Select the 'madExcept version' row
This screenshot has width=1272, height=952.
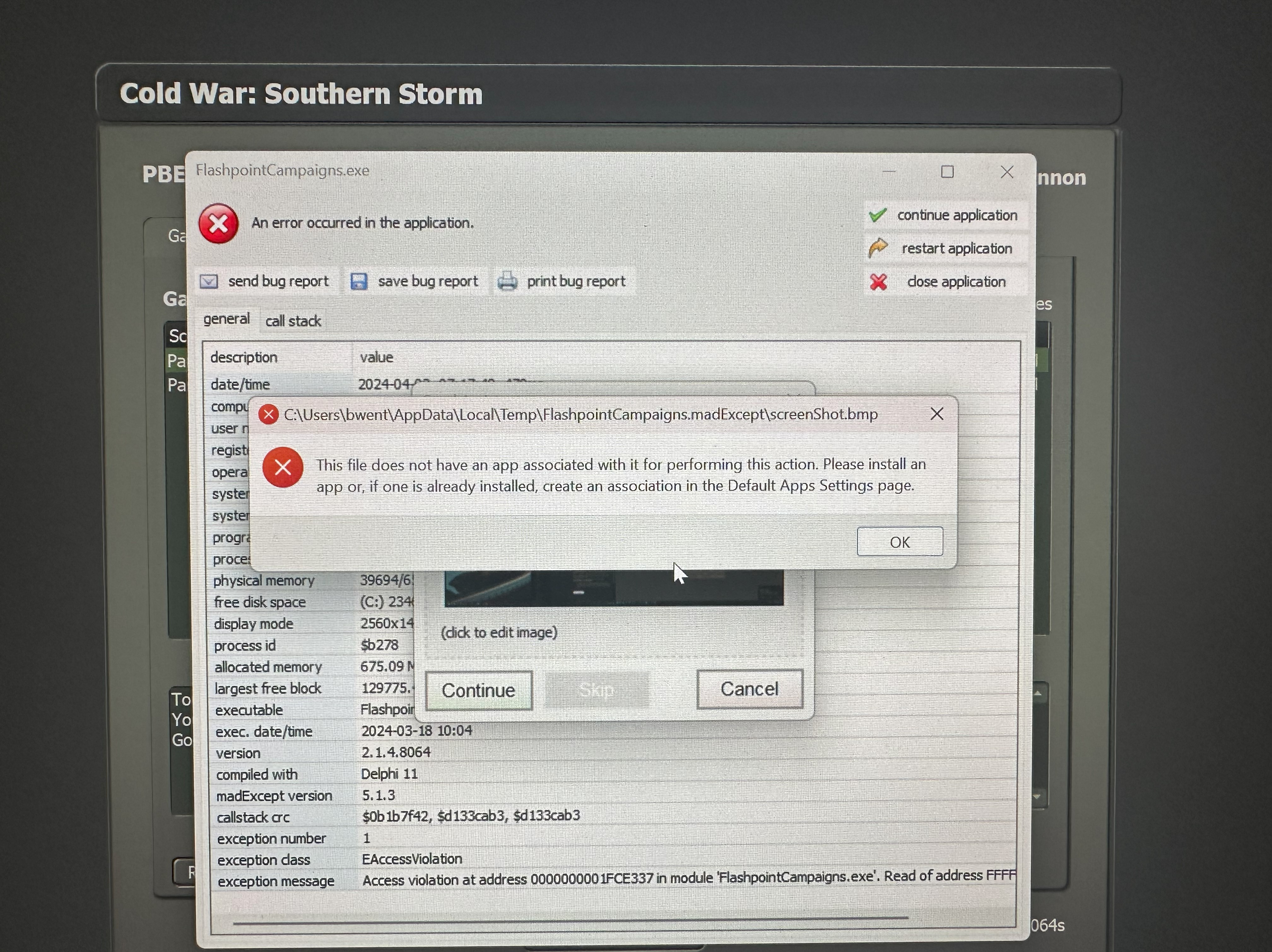[x=613, y=795]
